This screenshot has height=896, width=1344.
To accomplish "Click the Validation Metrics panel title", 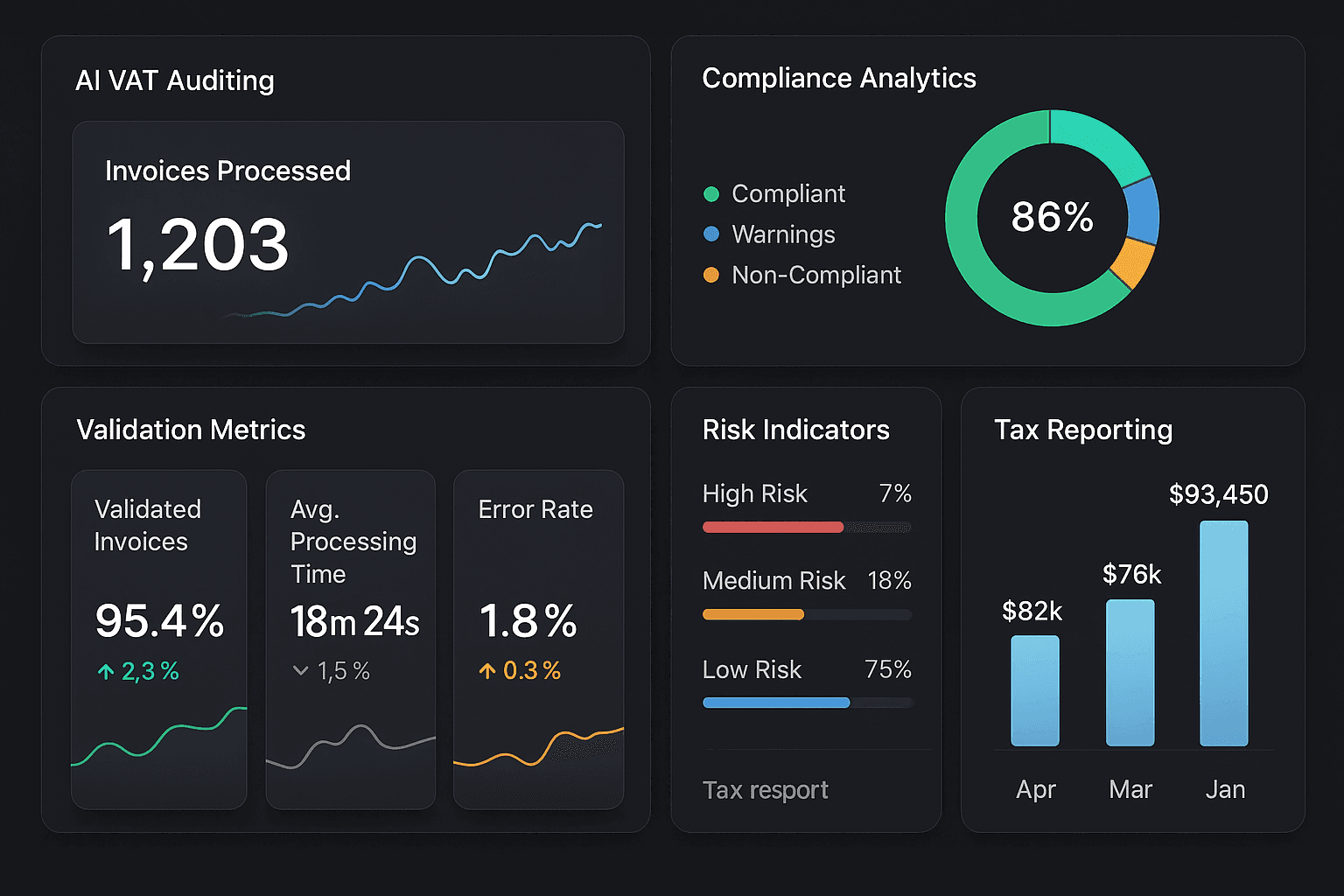I will tap(191, 430).
